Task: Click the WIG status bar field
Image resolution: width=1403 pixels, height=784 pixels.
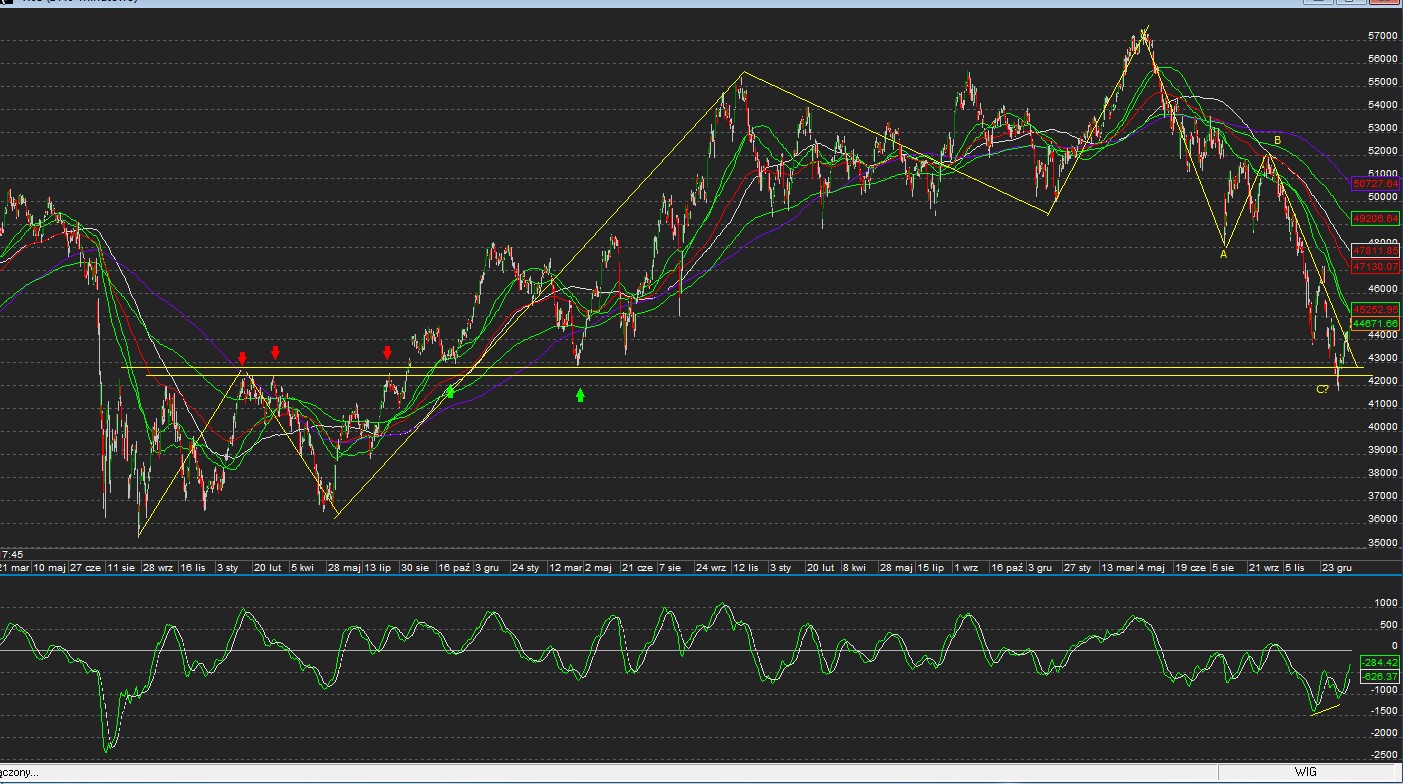Action: (x=1305, y=772)
